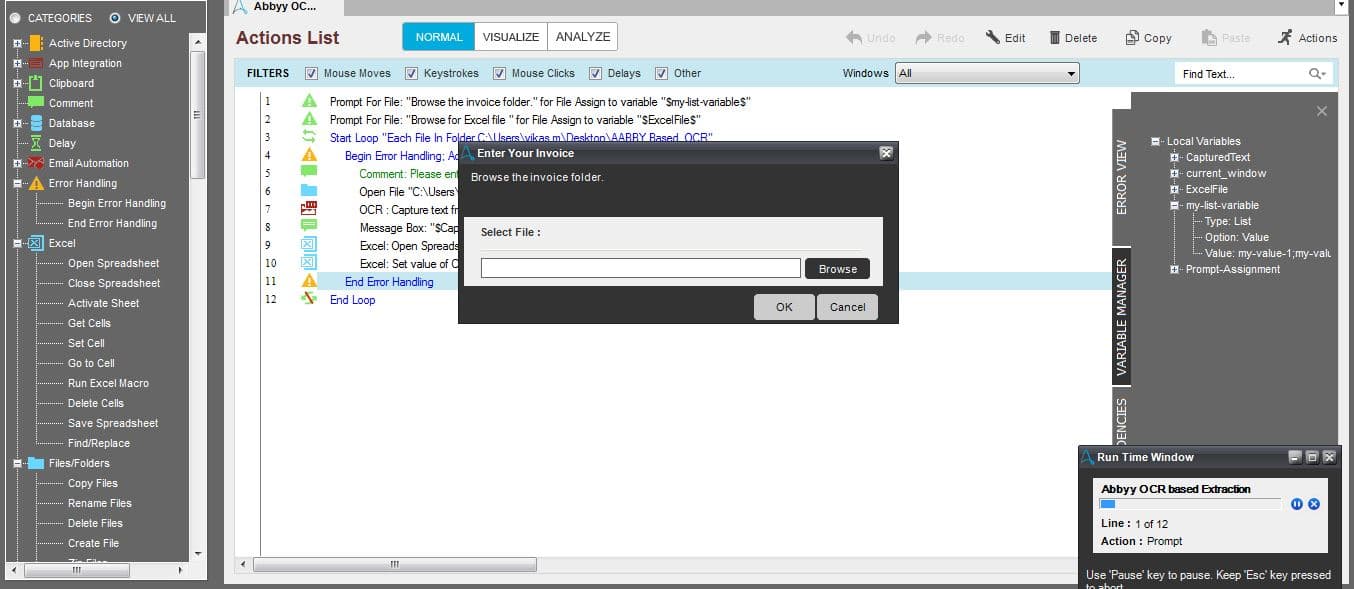Viewport: 1354px width, 589px height.
Task: Click the Delete trash icon
Action: click(x=1055, y=38)
